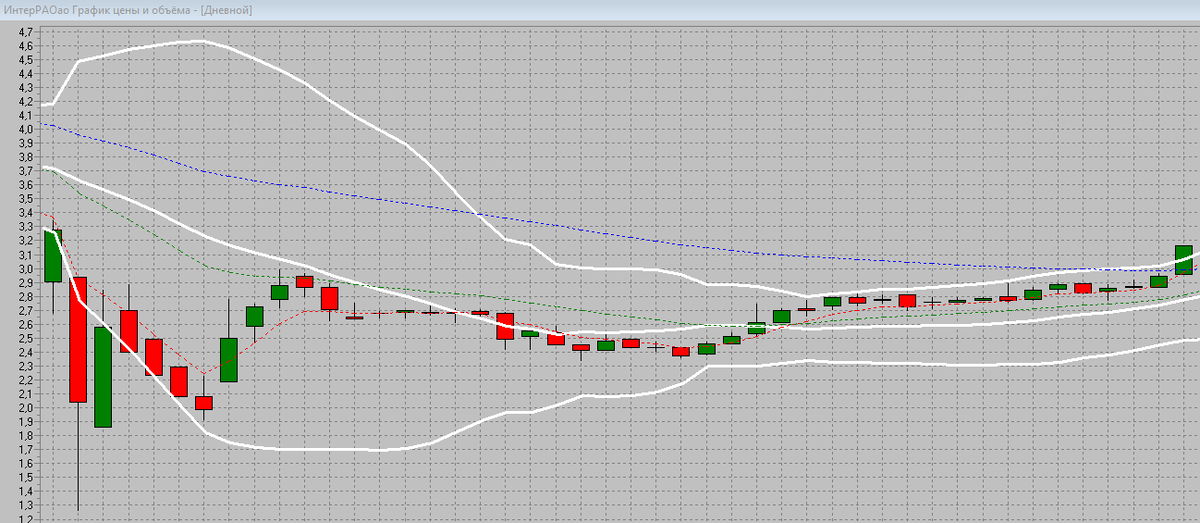Image resolution: width=1200 pixels, height=523 pixels.
Task: Click the 2,0 price axis label
Action: (26, 408)
